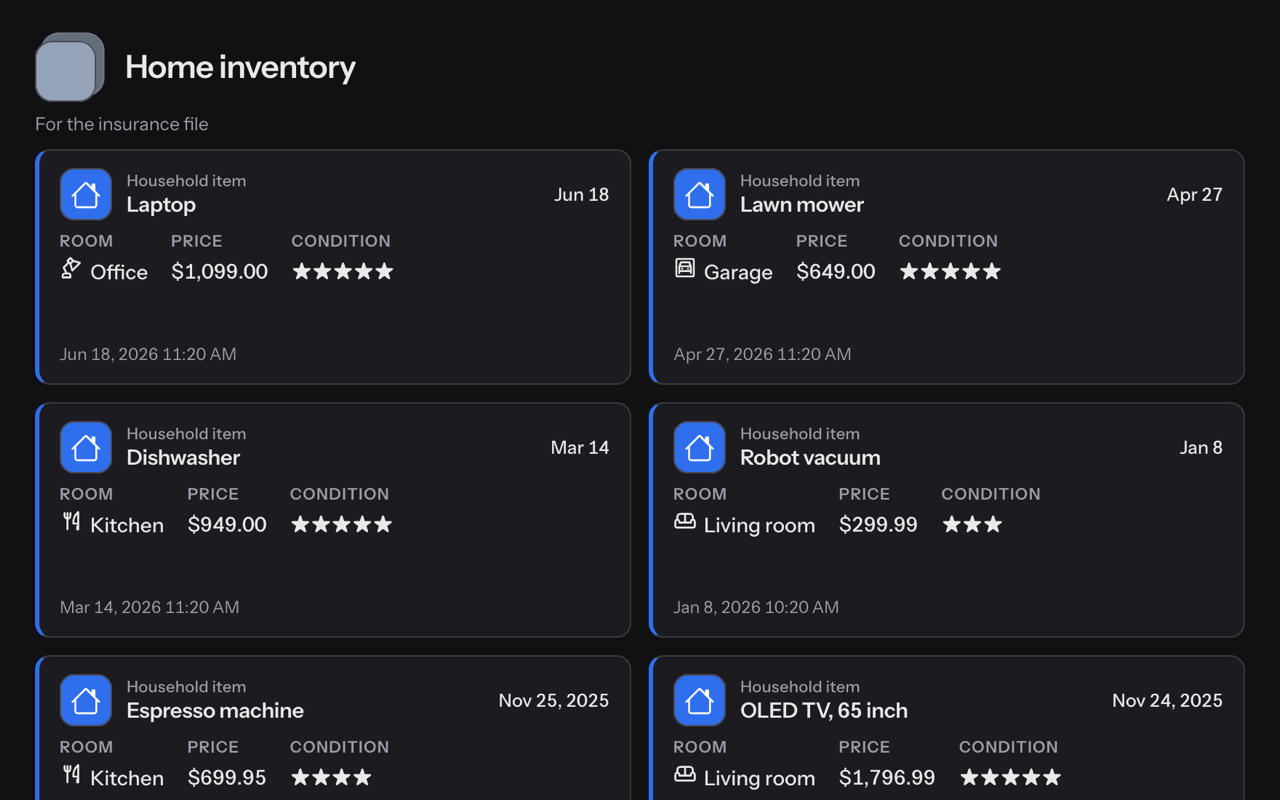This screenshot has width=1280, height=800.
Task: Select the $949.00 price value
Action: [227, 525]
